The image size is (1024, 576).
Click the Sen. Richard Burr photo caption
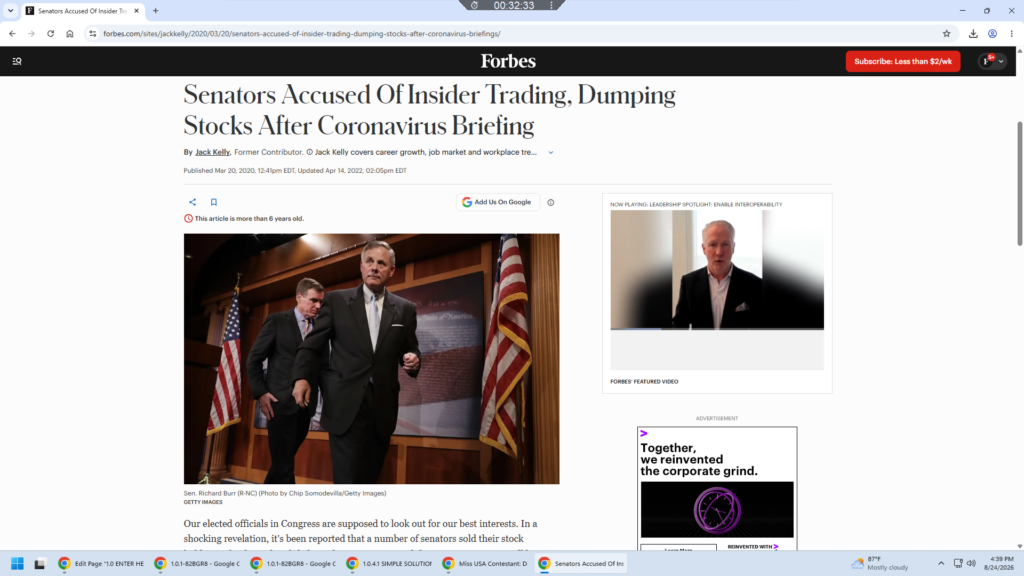click(285, 493)
